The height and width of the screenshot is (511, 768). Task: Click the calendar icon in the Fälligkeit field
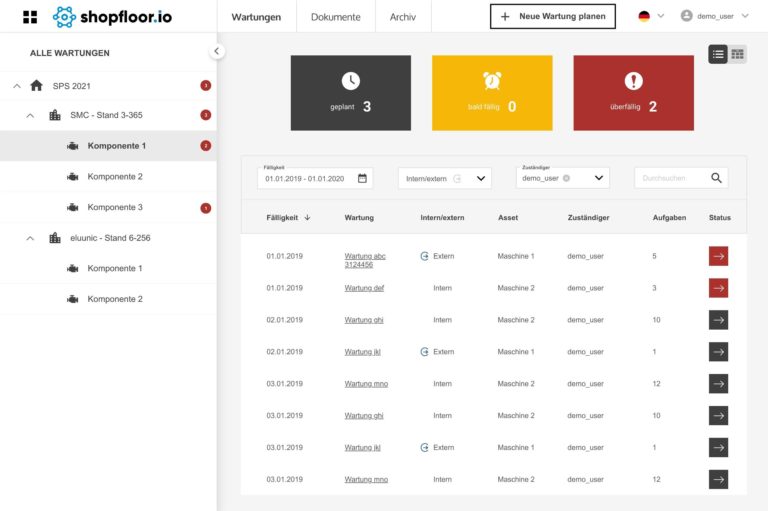point(362,178)
